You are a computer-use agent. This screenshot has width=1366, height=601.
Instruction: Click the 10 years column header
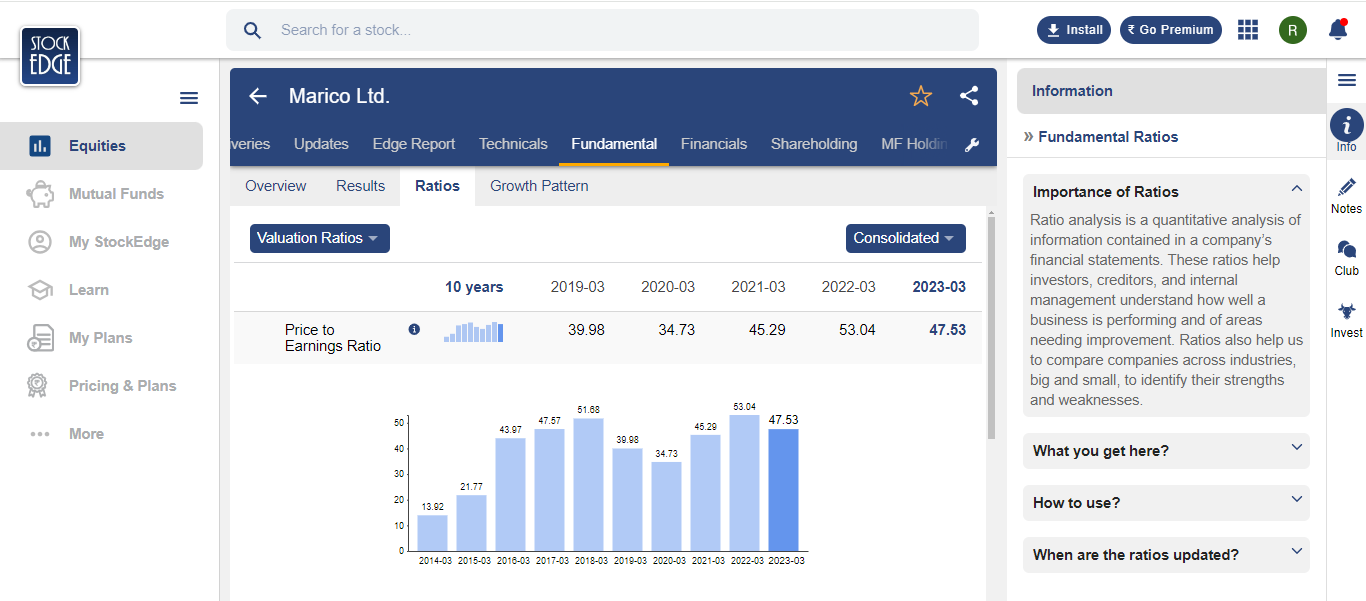click(474, 287)
